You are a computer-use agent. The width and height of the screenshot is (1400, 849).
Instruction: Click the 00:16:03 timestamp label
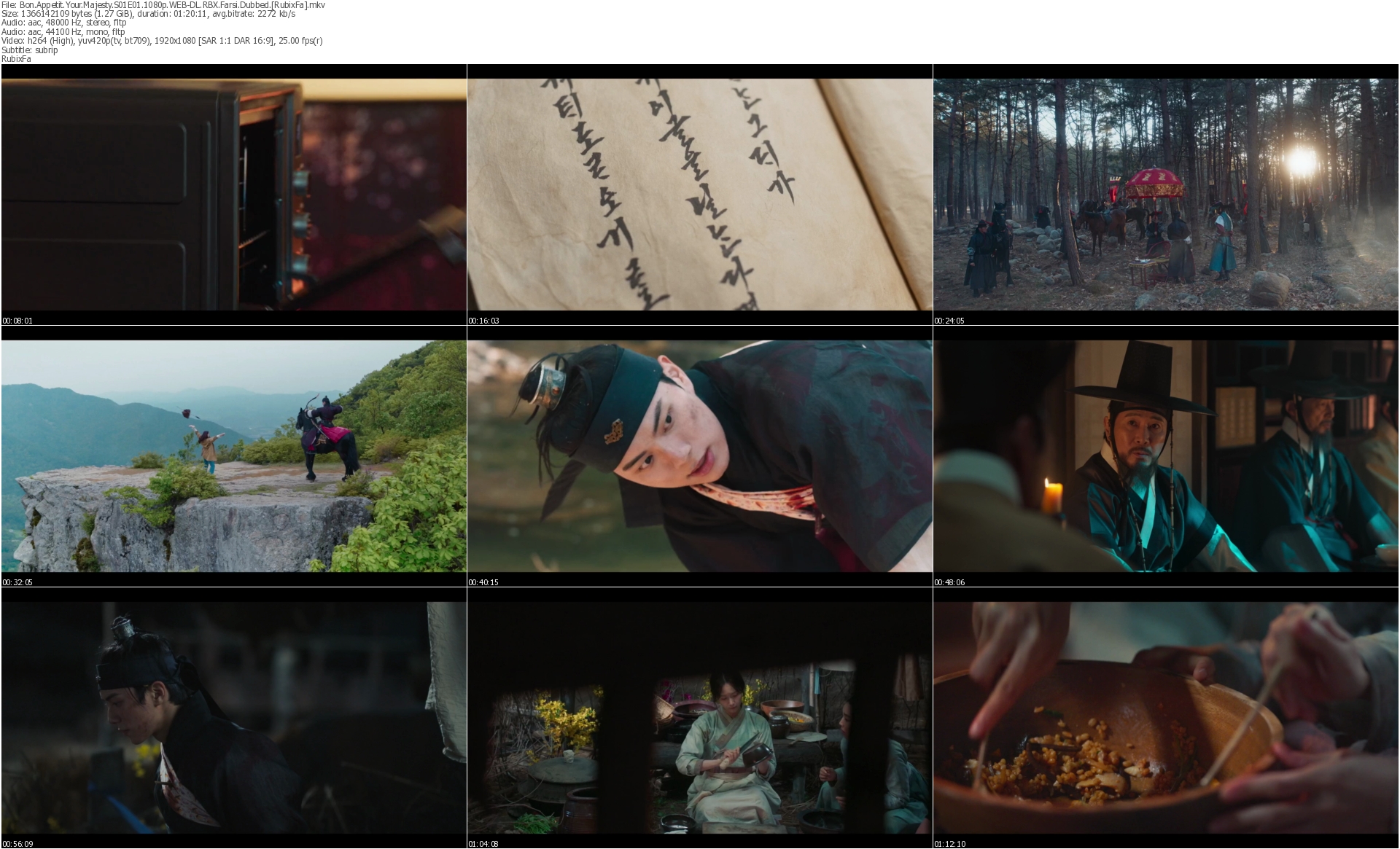point(483,321)
